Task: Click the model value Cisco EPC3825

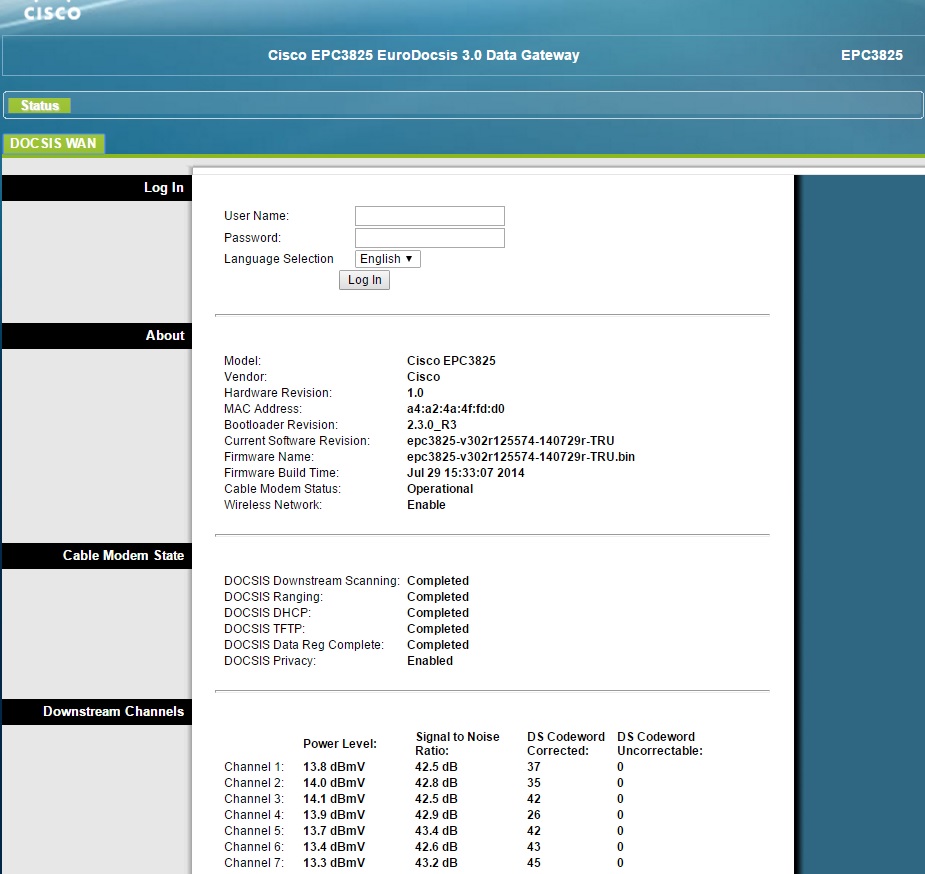Action: click(x=451, y=360)
